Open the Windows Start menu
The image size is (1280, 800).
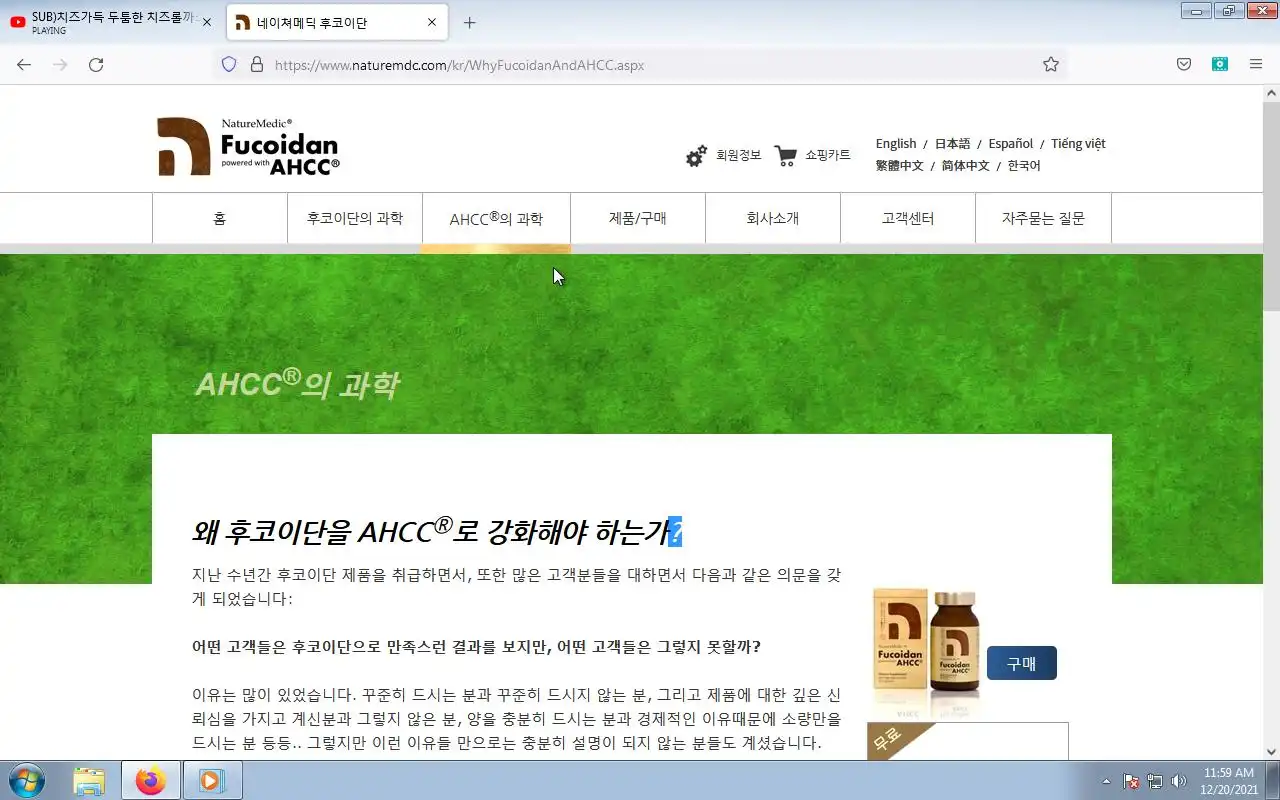(x=26, y=780)
